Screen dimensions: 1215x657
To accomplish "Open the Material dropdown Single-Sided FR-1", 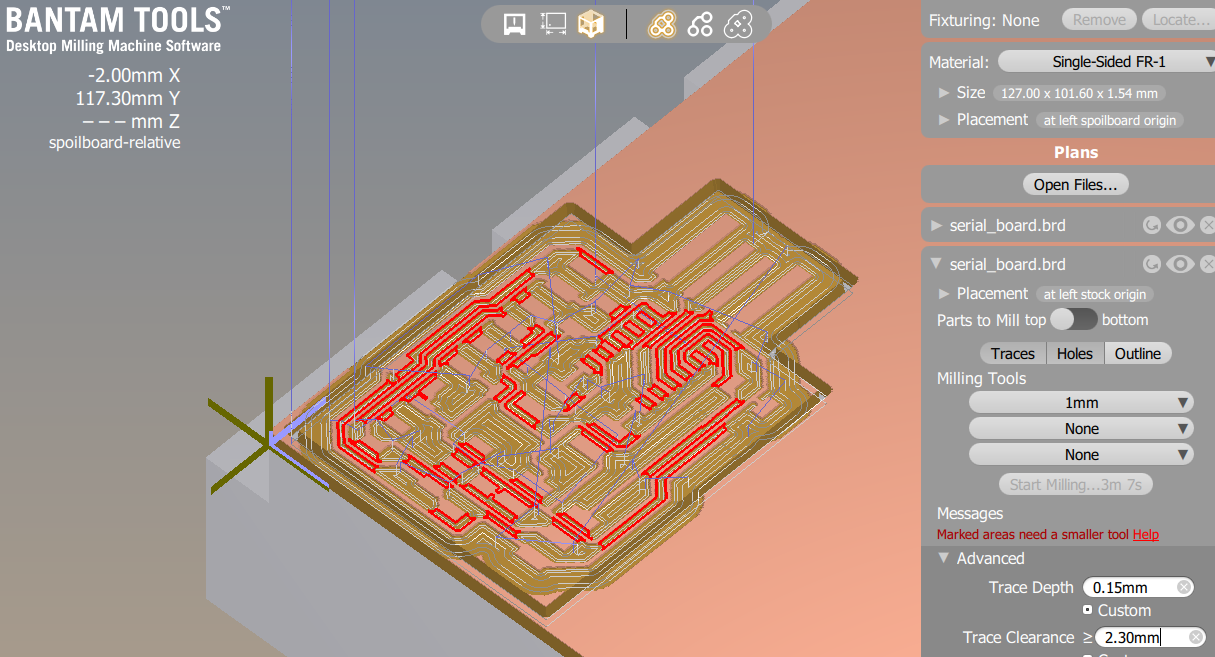I will tap(1109, 61).
